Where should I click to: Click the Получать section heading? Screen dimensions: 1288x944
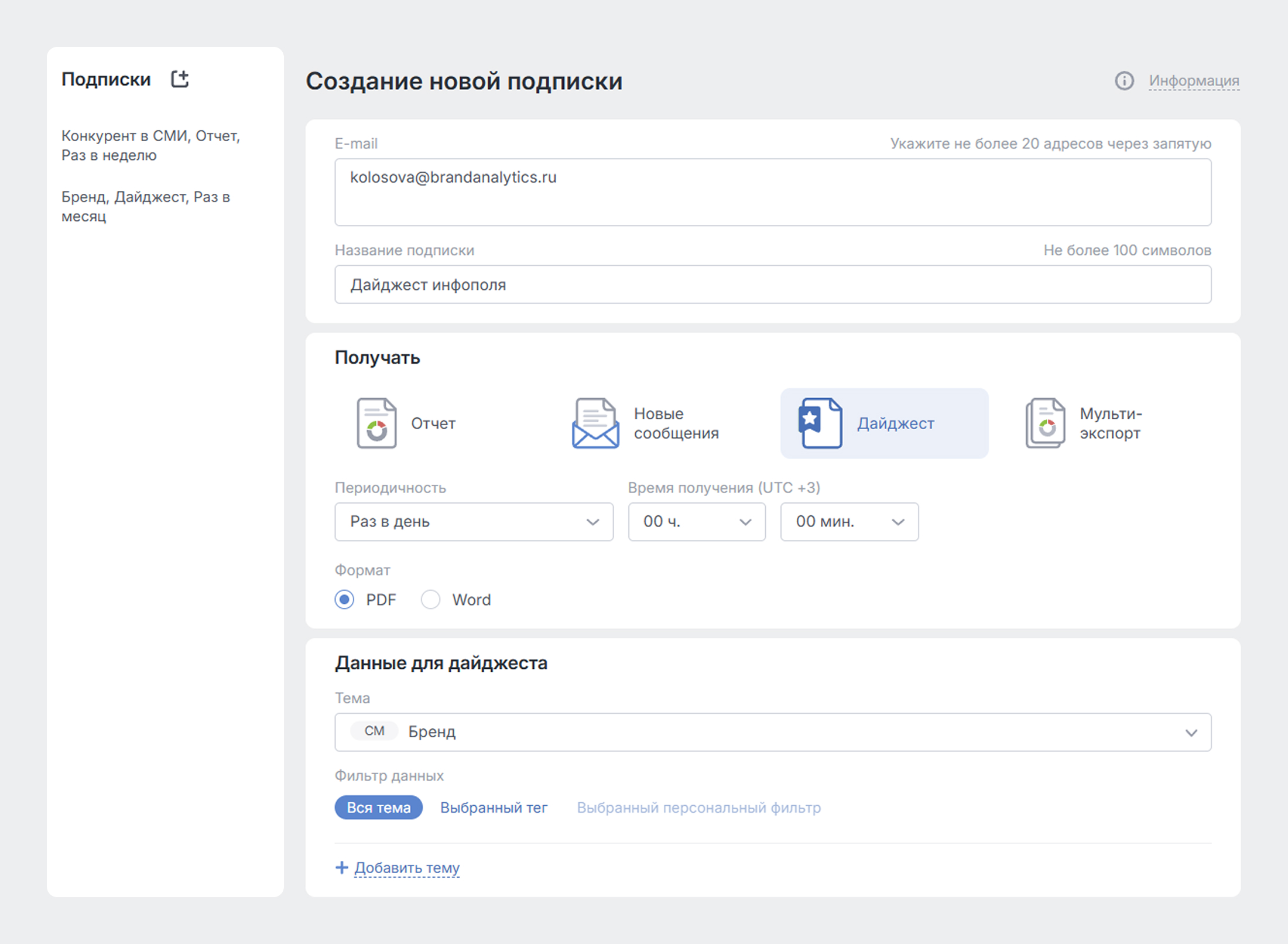377,357
